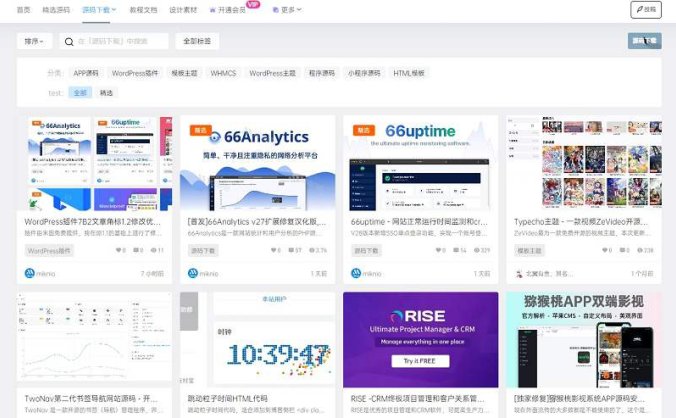This screenshot has height=418, width=676.
Task: Click the RISE CRM thumbnail image
Action: [420, 337]
